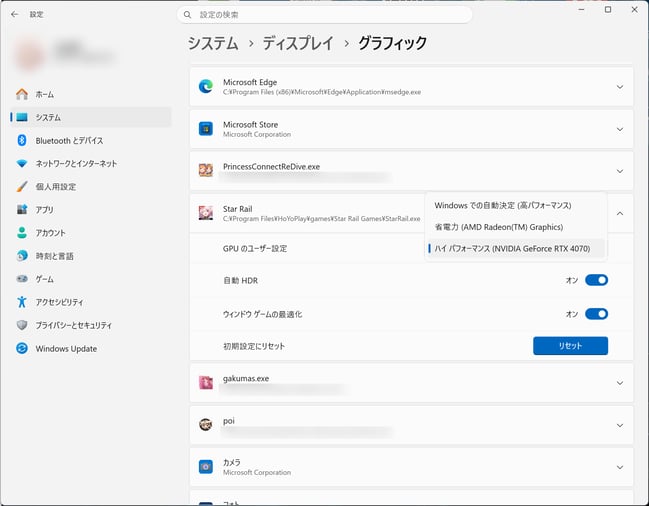Click the poi app icon
This screenshot has height=506, width=649.
[x=206, y=424]
